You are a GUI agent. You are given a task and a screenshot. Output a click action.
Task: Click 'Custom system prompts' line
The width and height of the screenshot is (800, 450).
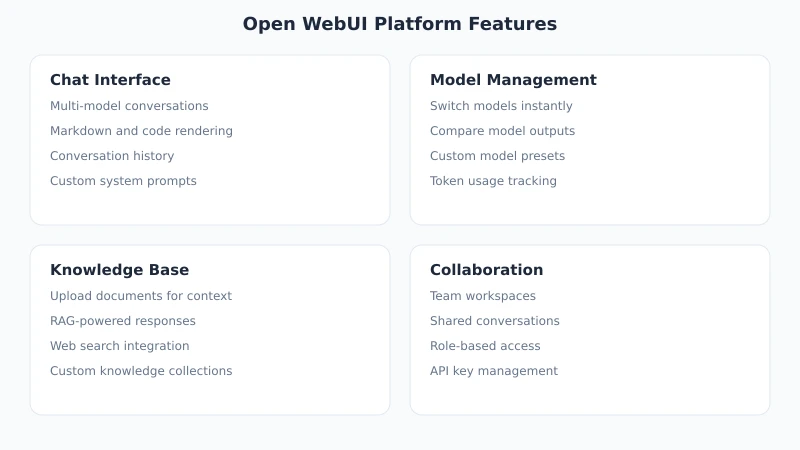(123, 181)
